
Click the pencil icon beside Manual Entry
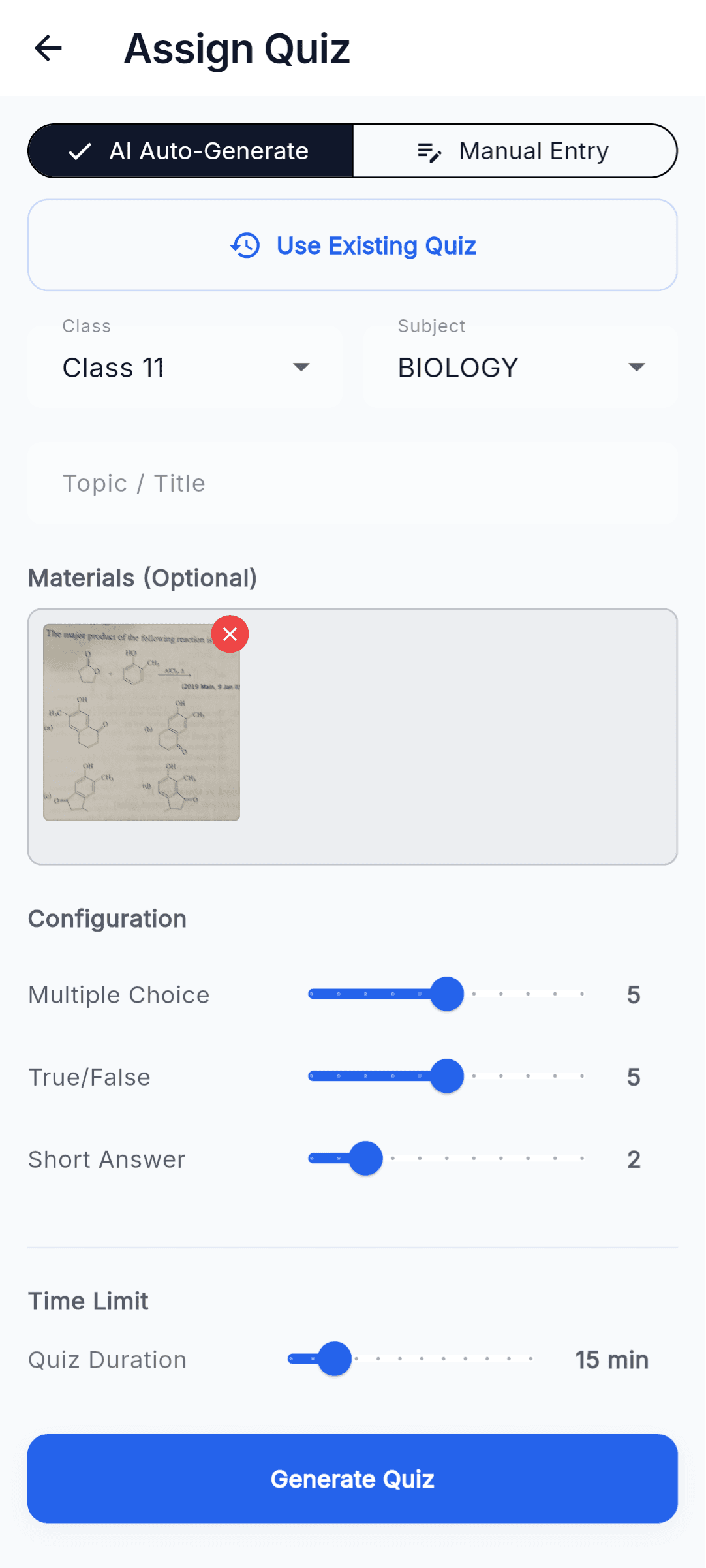coord(429,151)
